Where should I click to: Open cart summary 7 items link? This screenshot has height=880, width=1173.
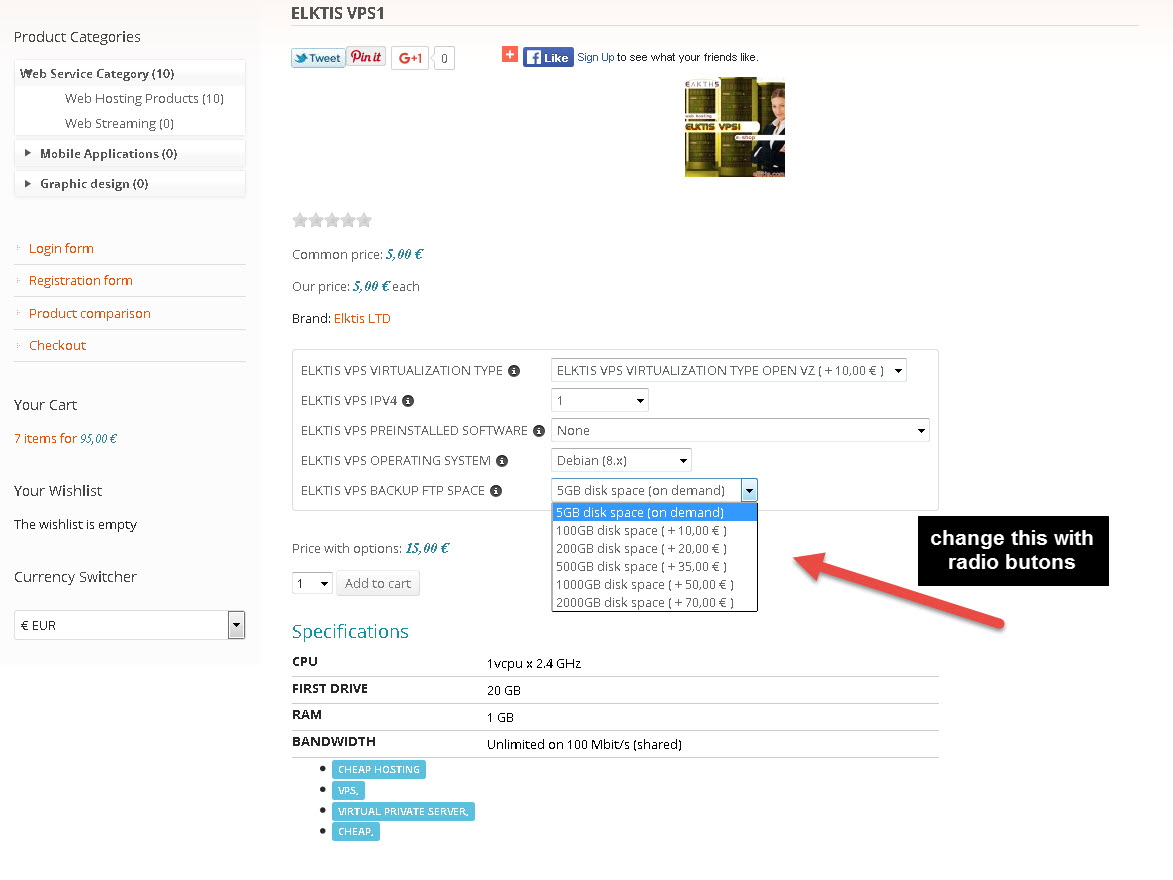[x=66, y=439]
